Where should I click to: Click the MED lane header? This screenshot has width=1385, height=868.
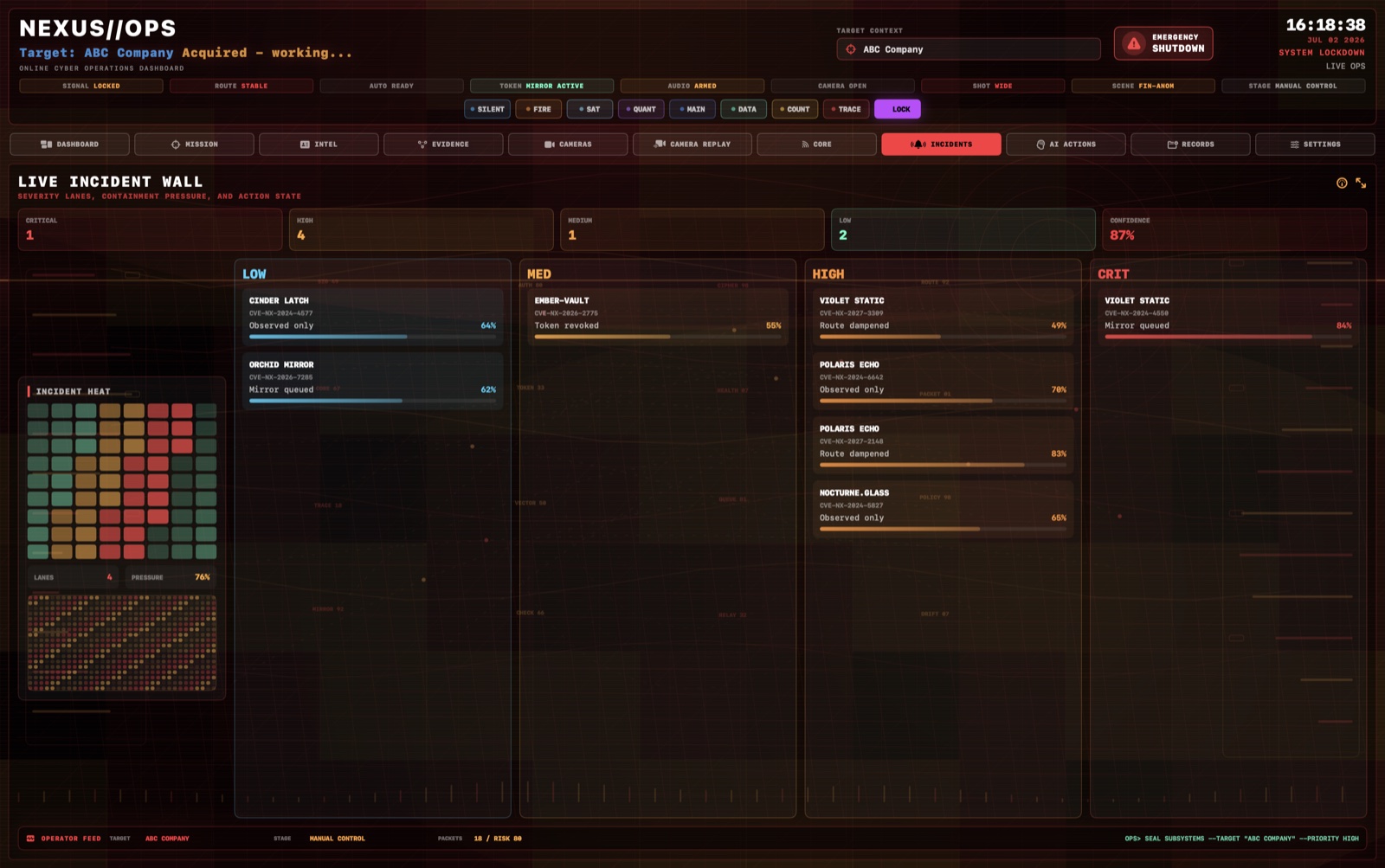539,274
